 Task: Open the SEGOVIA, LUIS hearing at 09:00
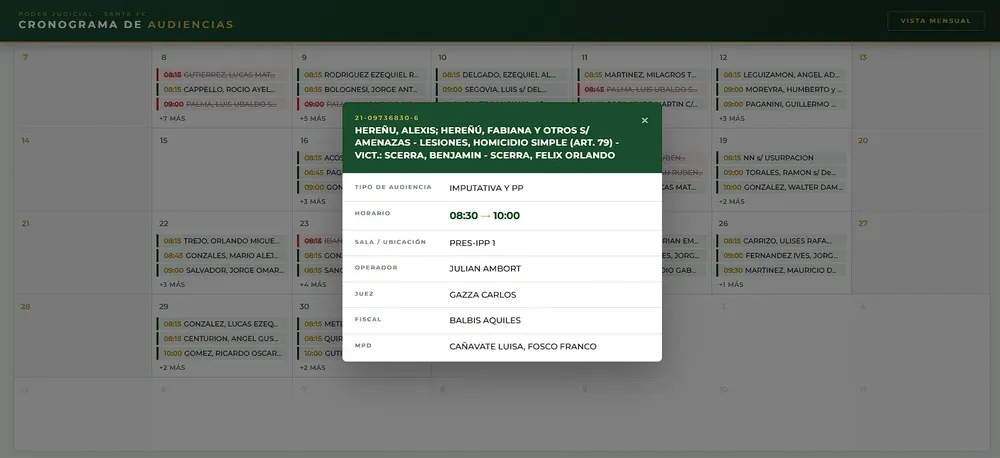501,89
